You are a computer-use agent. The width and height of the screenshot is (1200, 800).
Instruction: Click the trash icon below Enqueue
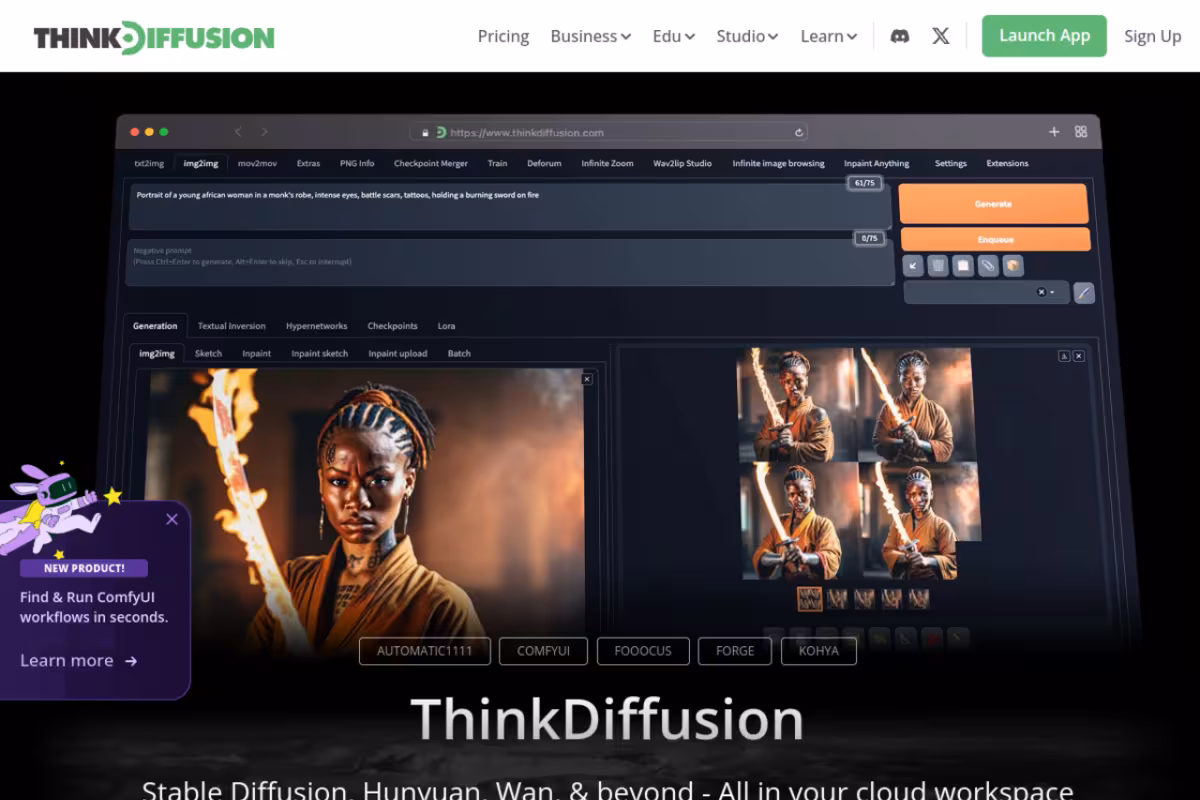click(937, 265)
